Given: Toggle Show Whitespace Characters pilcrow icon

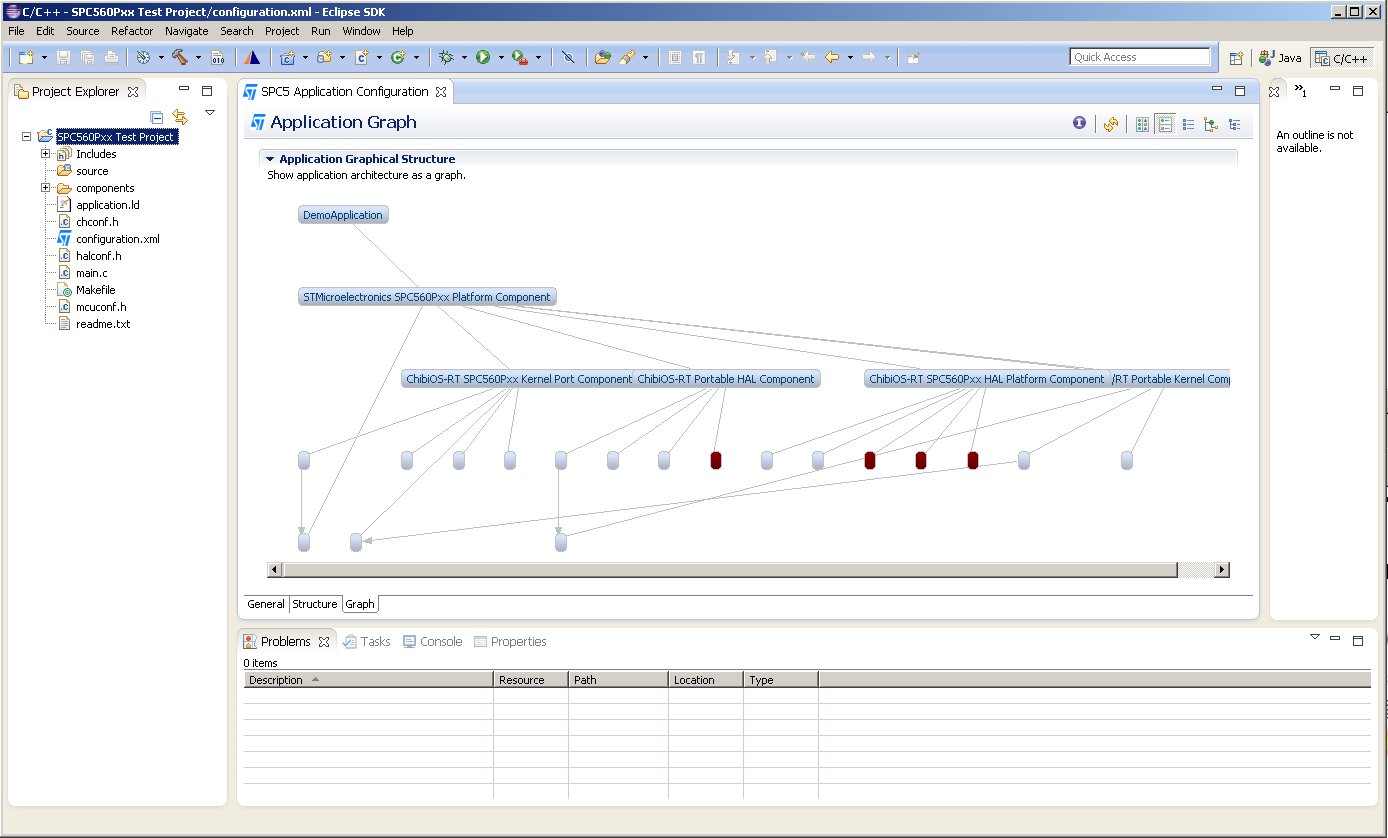Looking at the screenshot, I should click(699, 58).
